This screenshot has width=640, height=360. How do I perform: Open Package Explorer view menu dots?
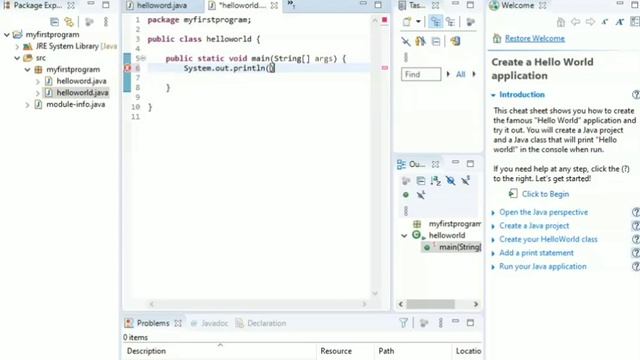click(x=106, y=22)
